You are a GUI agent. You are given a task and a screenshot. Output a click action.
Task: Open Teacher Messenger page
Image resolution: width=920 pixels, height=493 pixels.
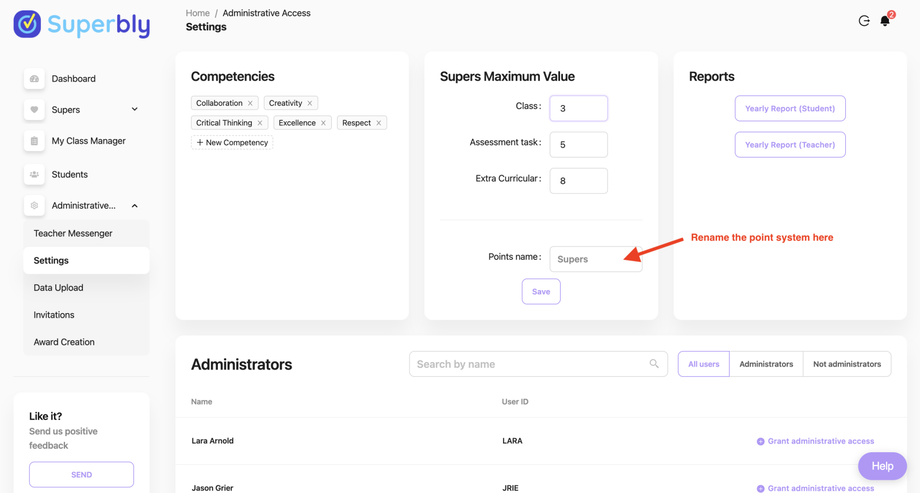[73, 233]
